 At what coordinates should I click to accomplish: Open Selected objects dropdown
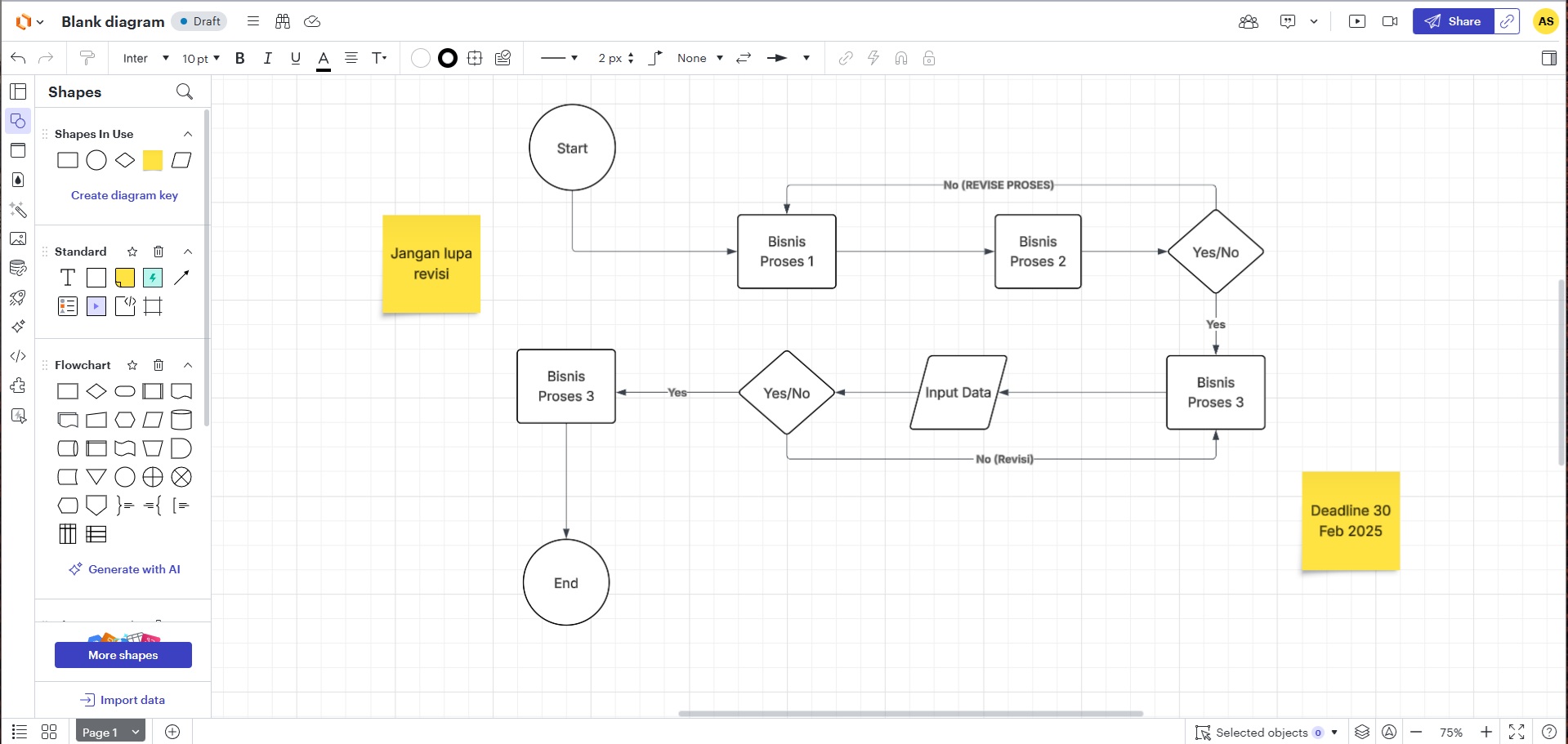click(1266, 733)
